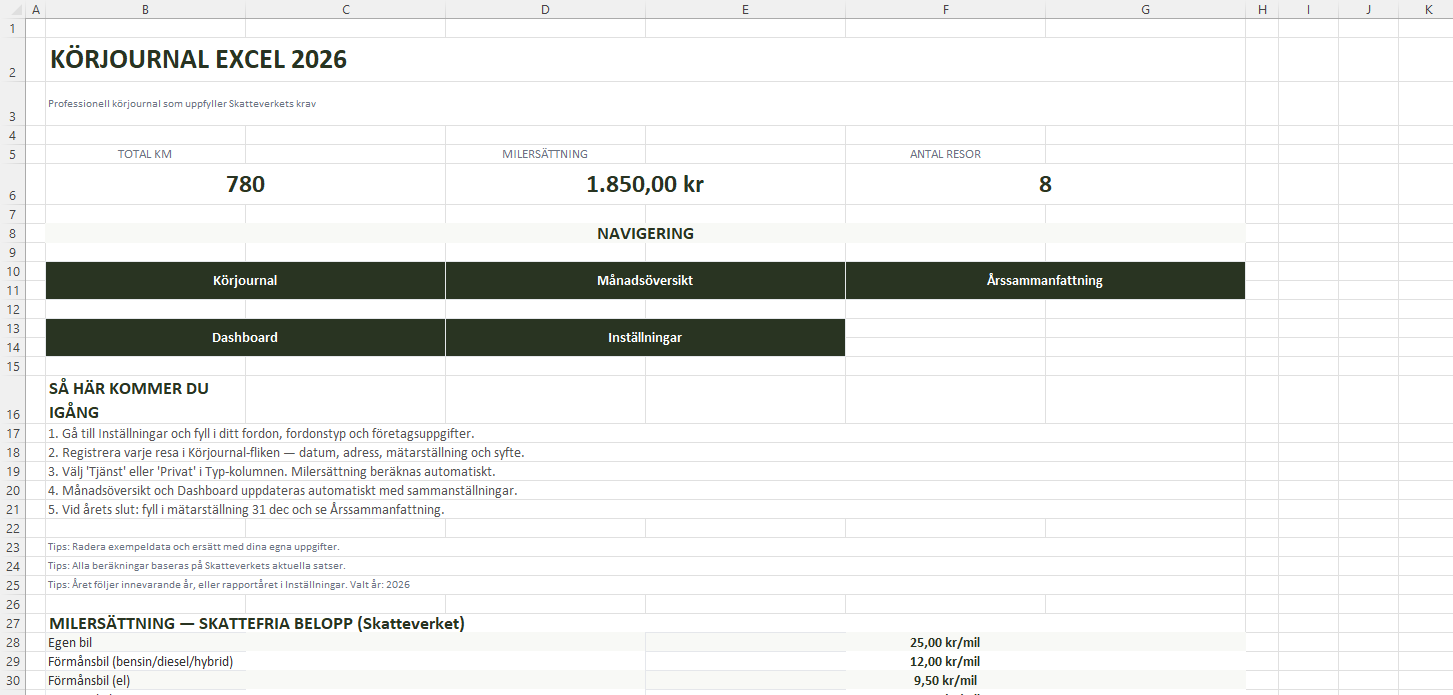Select row 27 header
The height and width of the screenshot is (695, 1453).
pyautogui.click(x=11, y=623)
